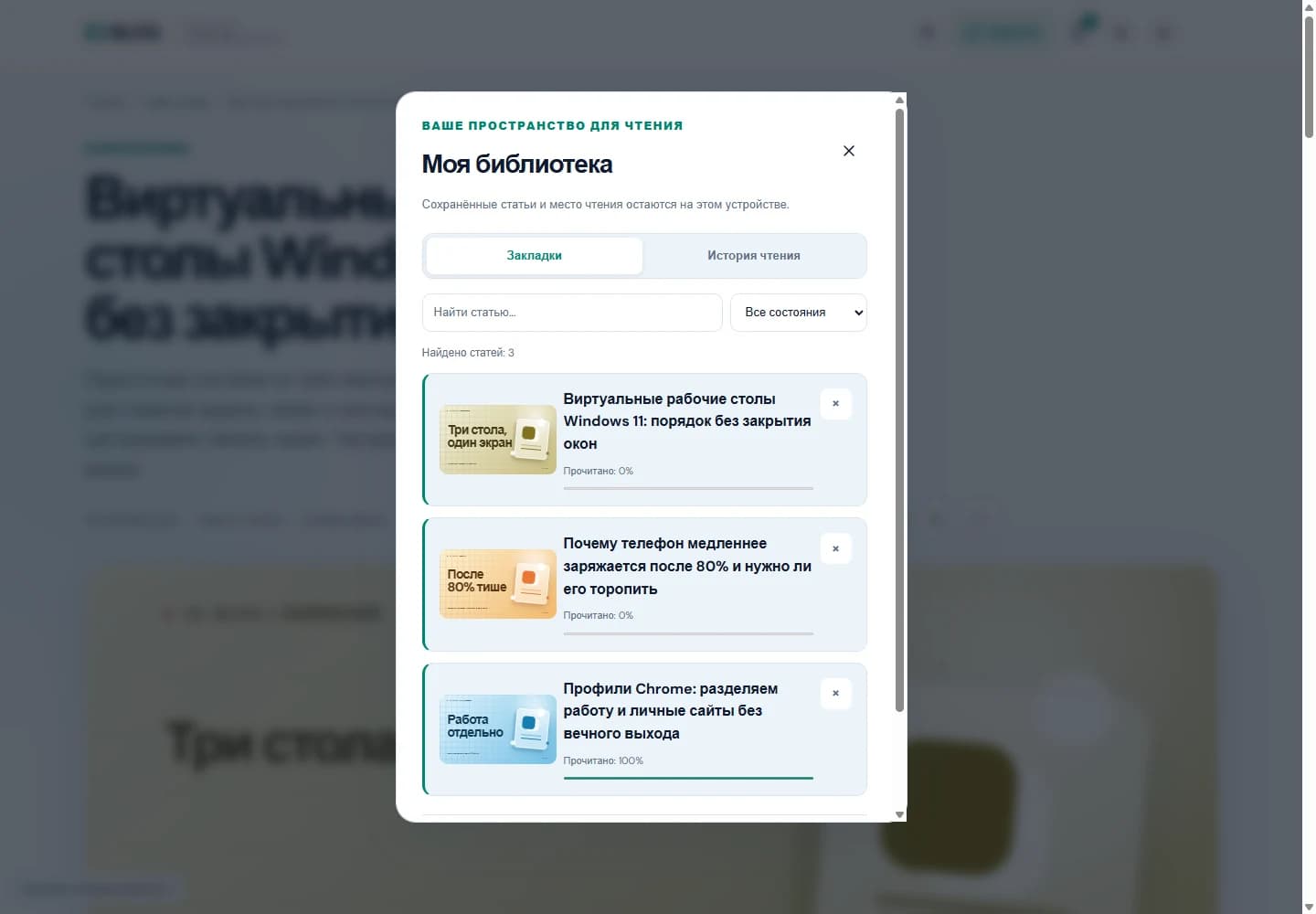Click Прочитано: 0% under Почему телефон медленнее
1316x914 pixels.
click(599, 615)
